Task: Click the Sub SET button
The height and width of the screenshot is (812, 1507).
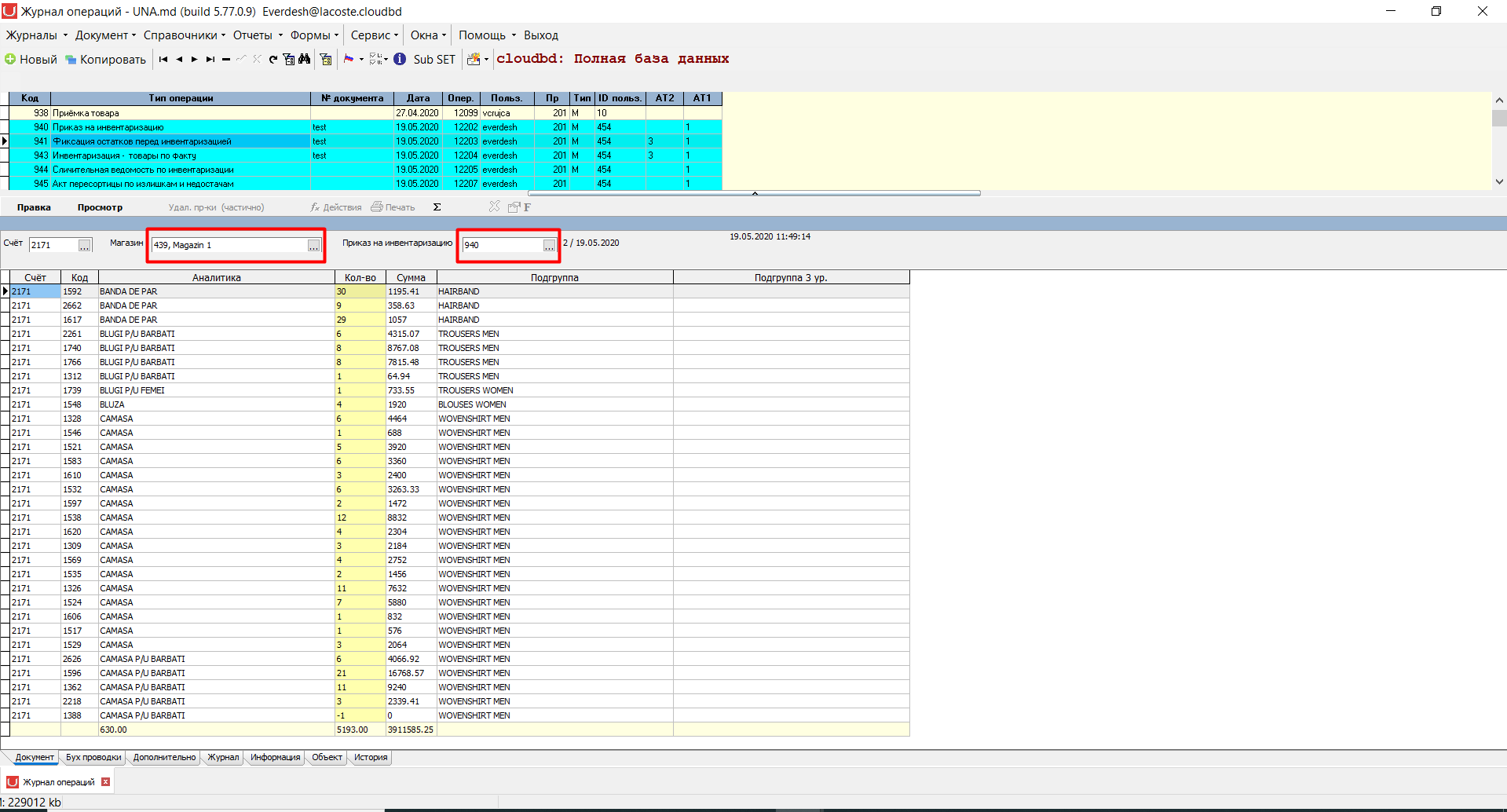Action: tap(434, 60)
